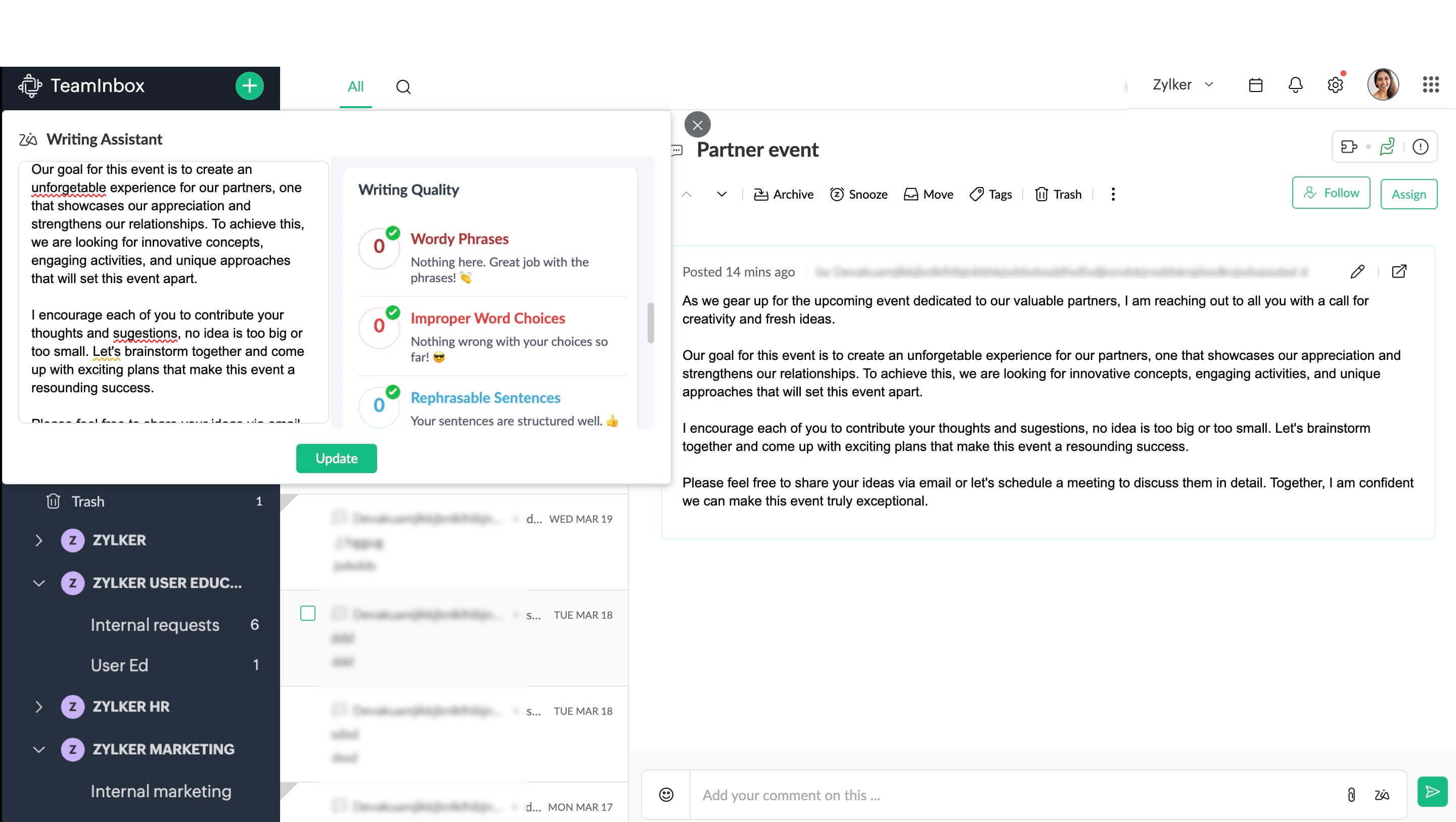The height and width of the screenshot is (822, 1456).
Task: Click the Wordy Phrases heading
Action: (x=460, y=239)
